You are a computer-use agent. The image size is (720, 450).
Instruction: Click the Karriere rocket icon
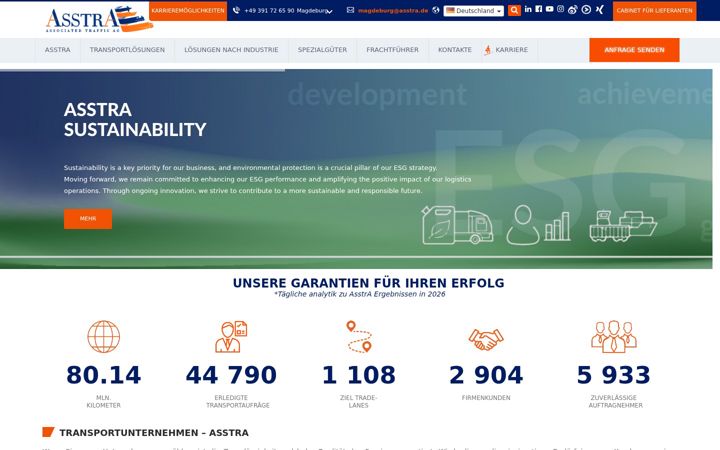click(x=488, y=50)
